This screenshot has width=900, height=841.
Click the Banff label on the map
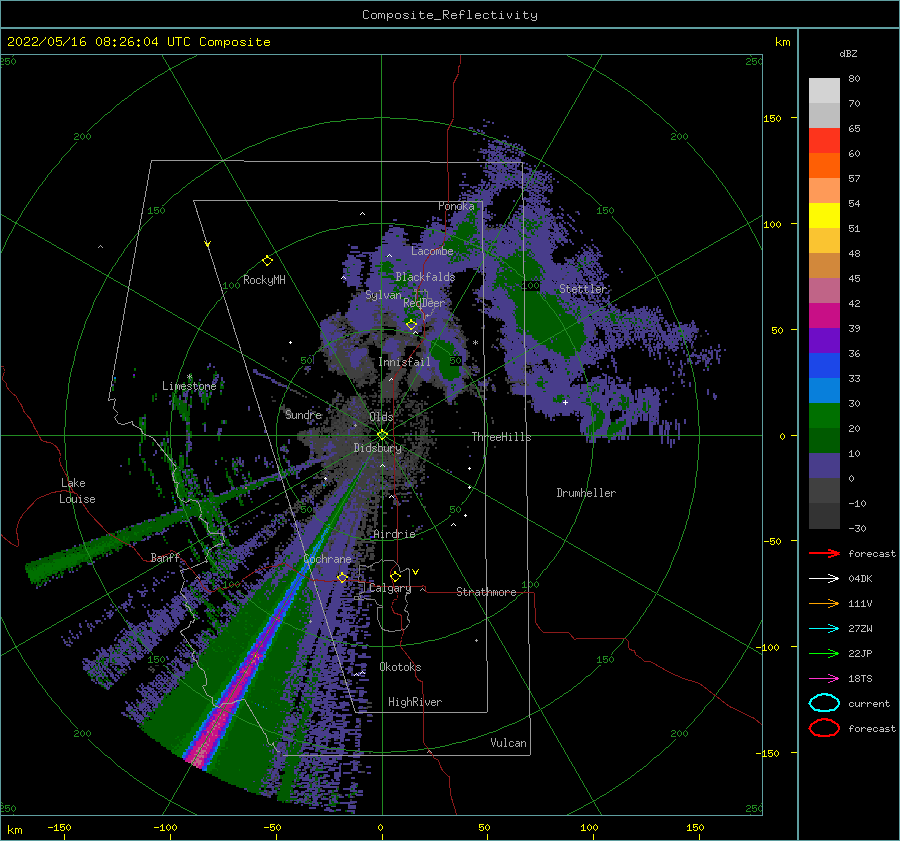tap(165, 557)
